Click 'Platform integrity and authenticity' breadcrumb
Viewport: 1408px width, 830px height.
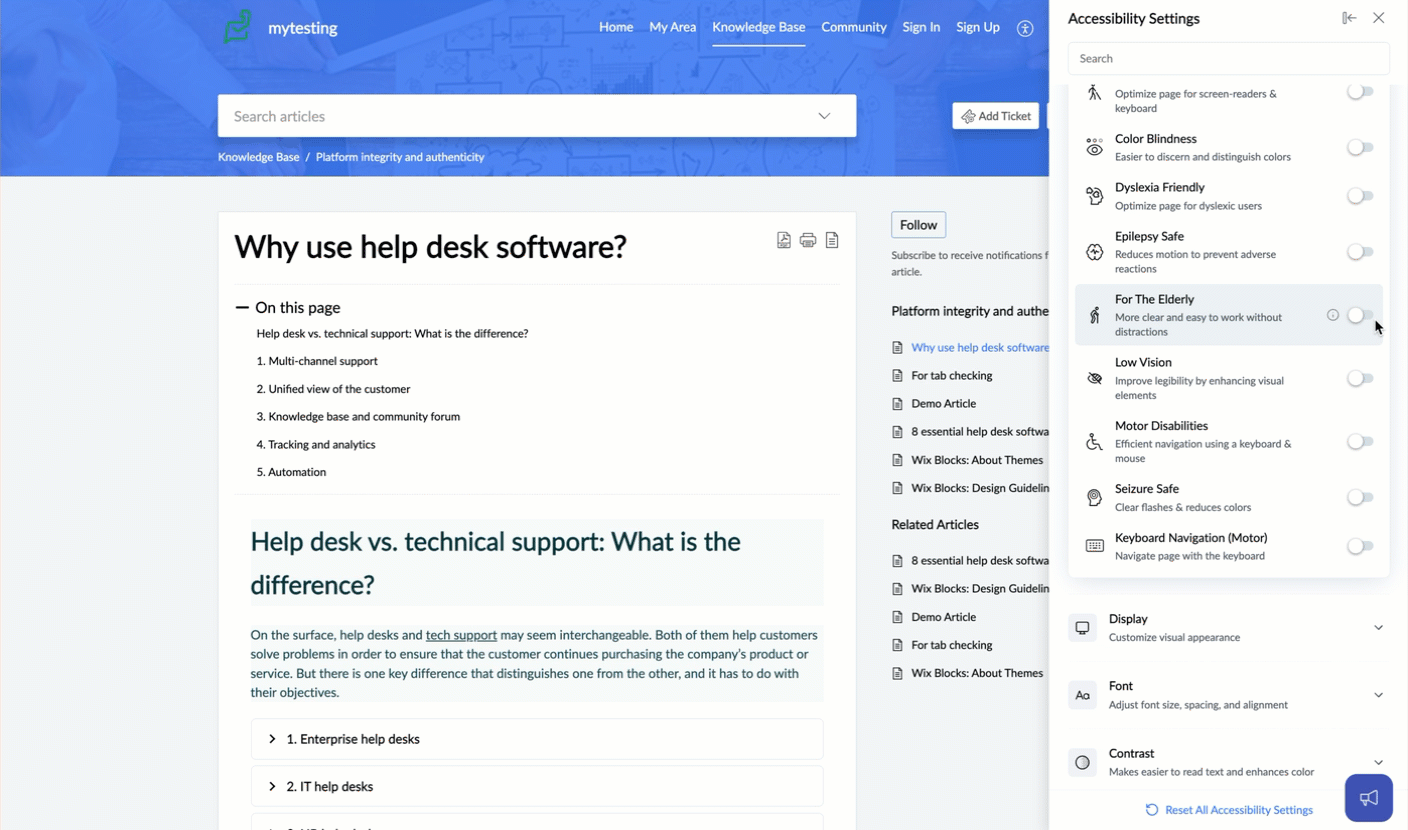pyautogui.click(x=400, y=157)
